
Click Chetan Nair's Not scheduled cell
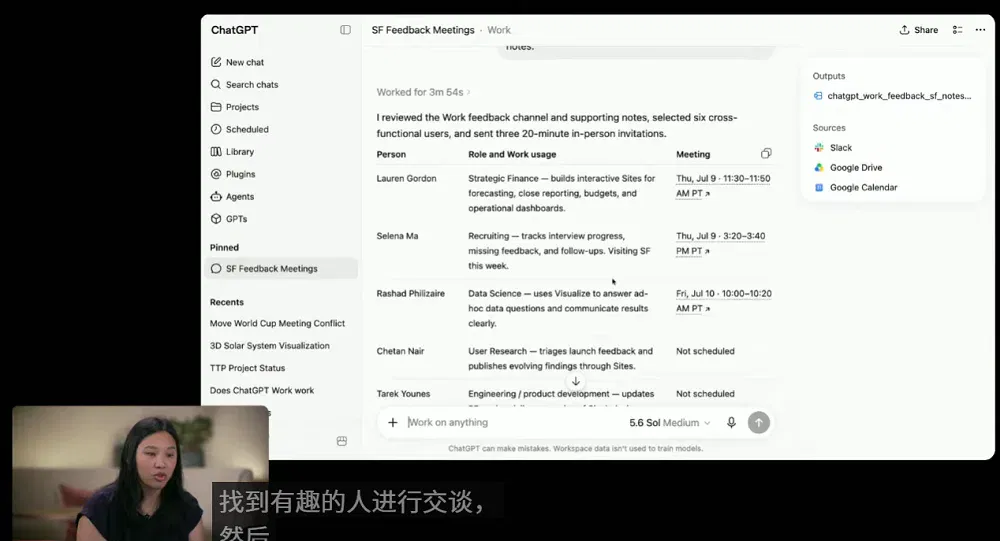705,351
